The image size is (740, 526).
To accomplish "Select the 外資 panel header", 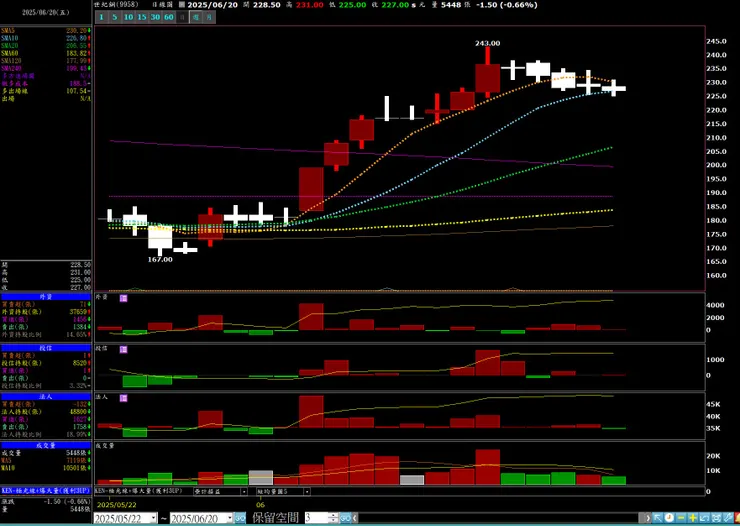I will coord(46,297).
